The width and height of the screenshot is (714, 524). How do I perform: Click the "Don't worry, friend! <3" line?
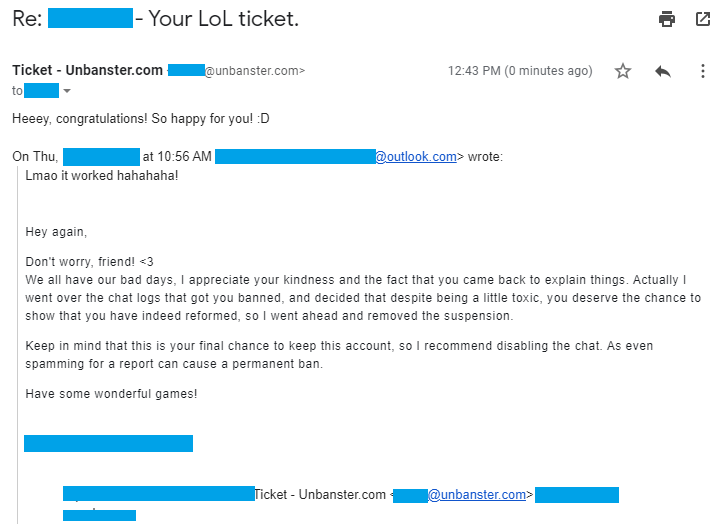pos(89,262)
